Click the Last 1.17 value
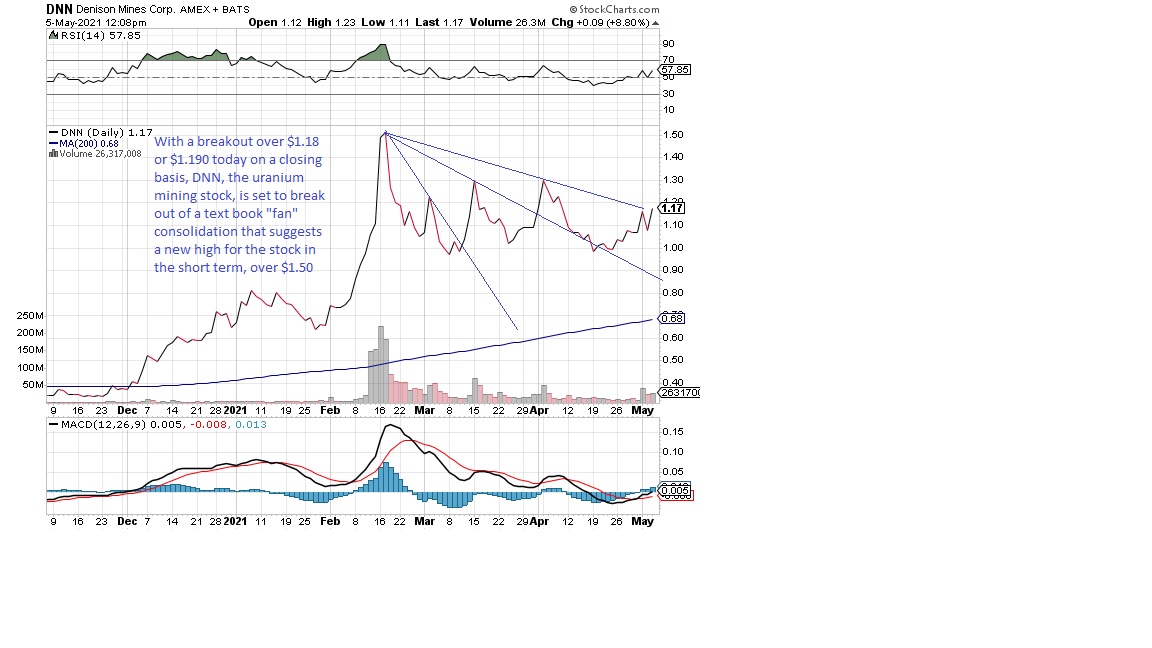 [439, 22]
